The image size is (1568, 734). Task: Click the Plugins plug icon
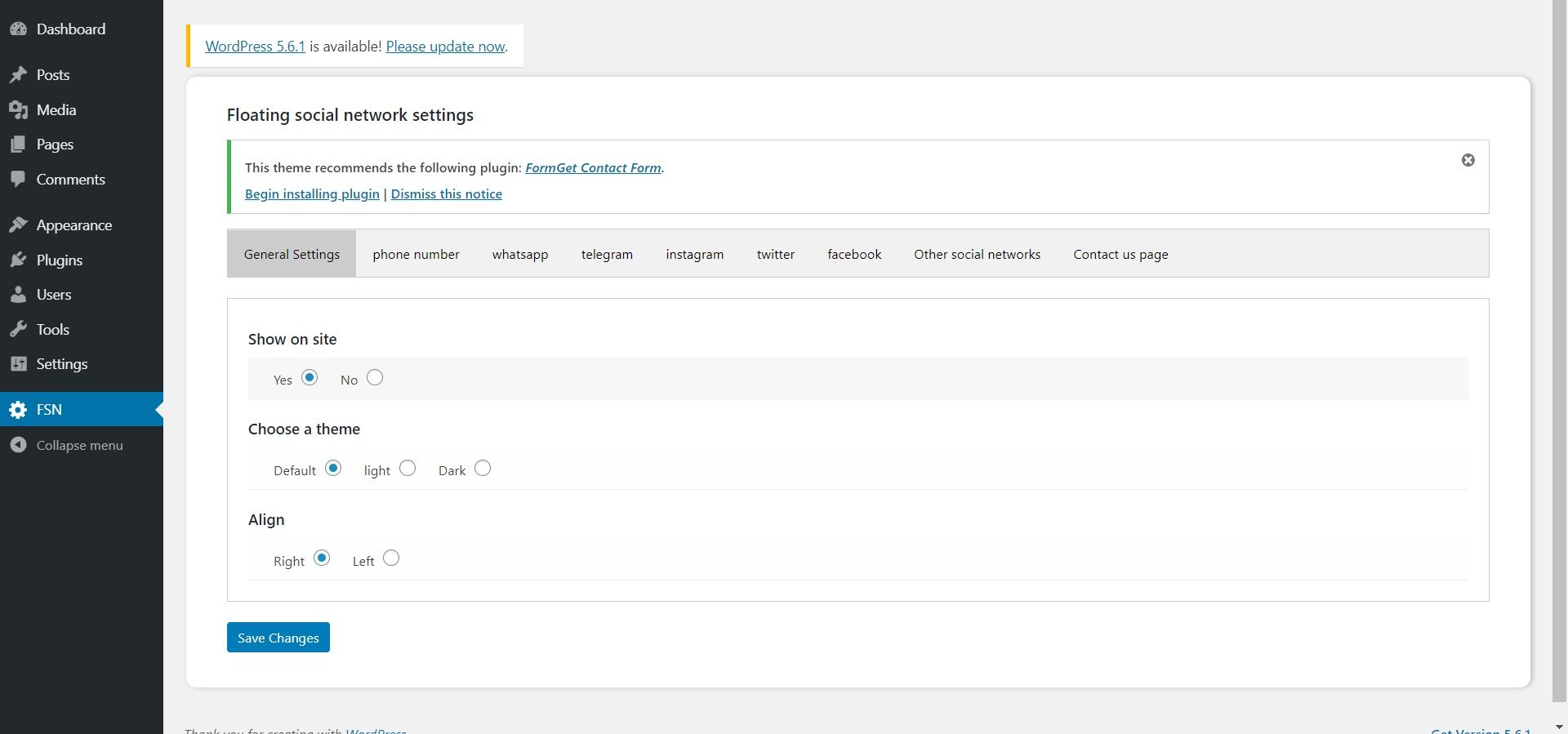click(x=18, y=260)
